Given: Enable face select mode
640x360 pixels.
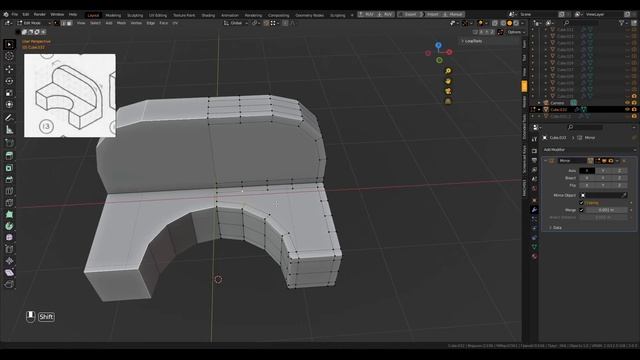Looking at the screenshot, I should [69, 23].
